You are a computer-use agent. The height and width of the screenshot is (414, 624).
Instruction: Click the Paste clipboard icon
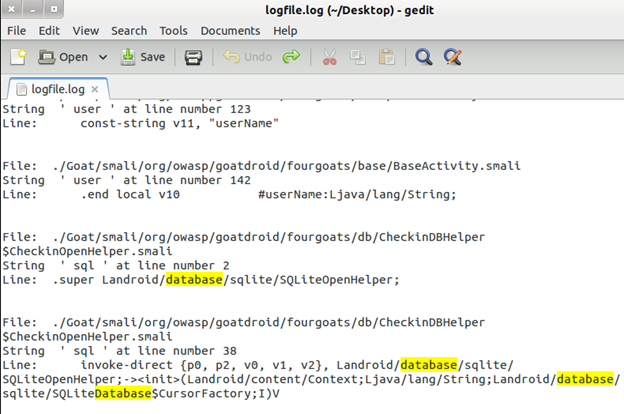pyautogui.click(x=387, y=57)
